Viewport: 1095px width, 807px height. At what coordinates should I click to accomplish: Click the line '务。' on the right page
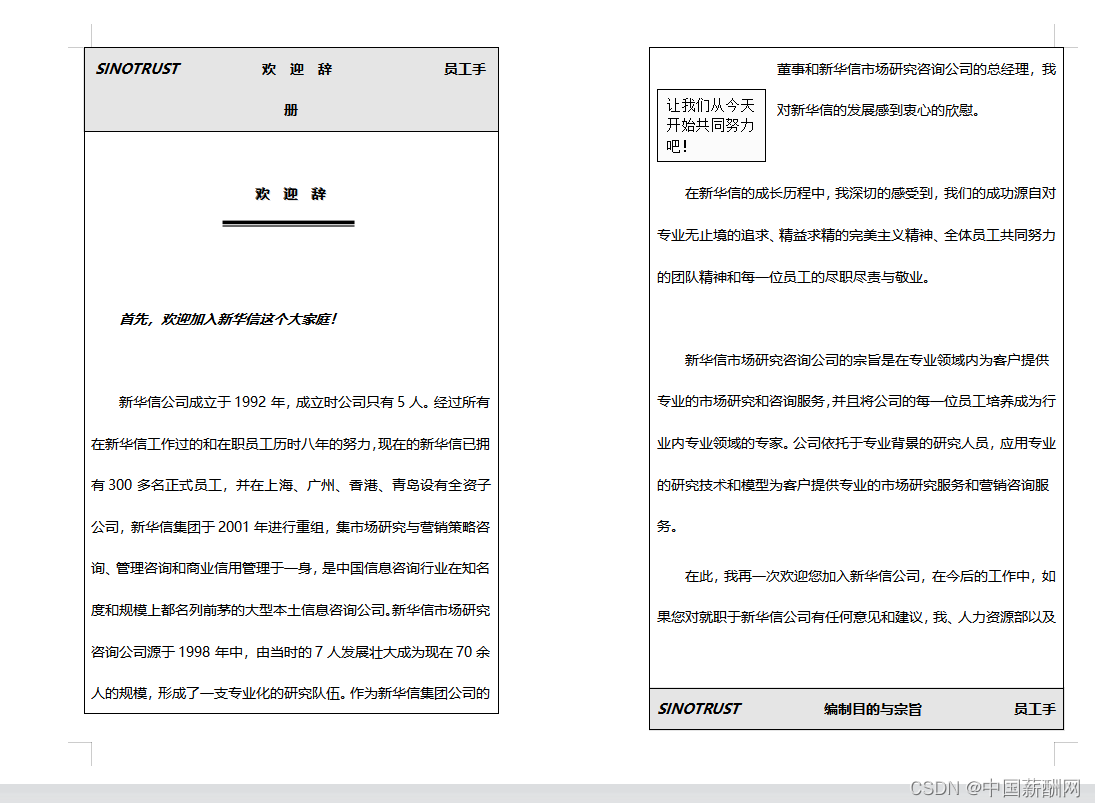667,526
